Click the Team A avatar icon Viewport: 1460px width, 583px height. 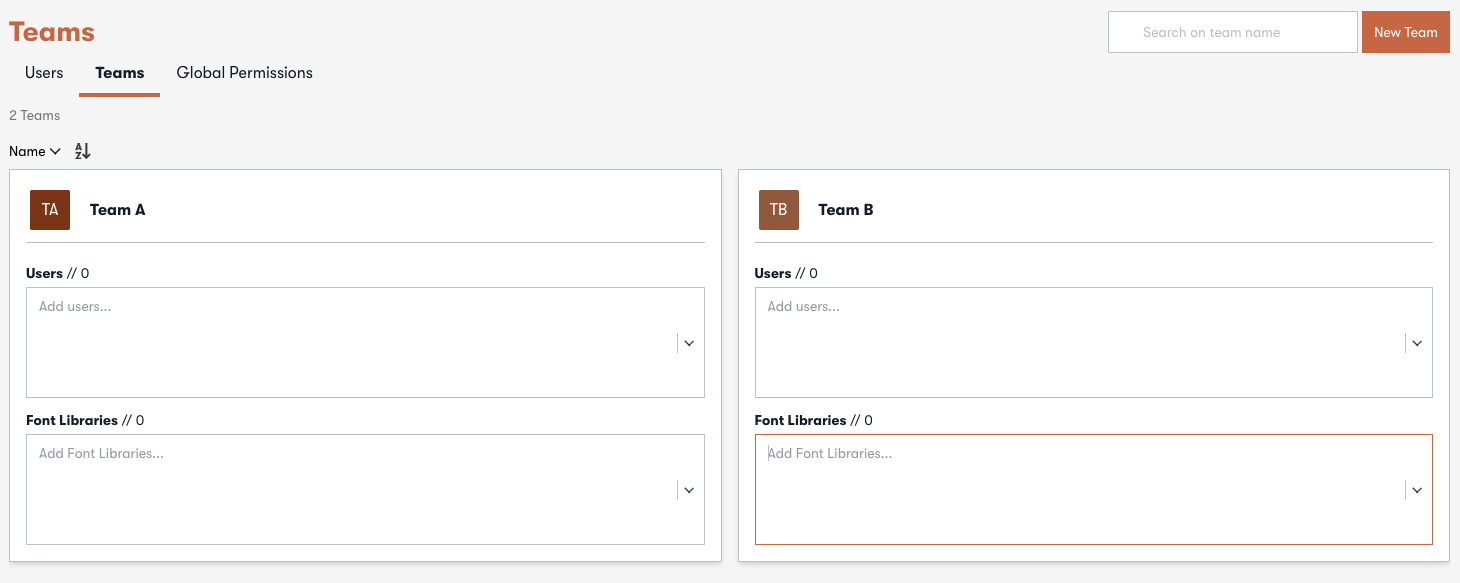click(49, 210)
